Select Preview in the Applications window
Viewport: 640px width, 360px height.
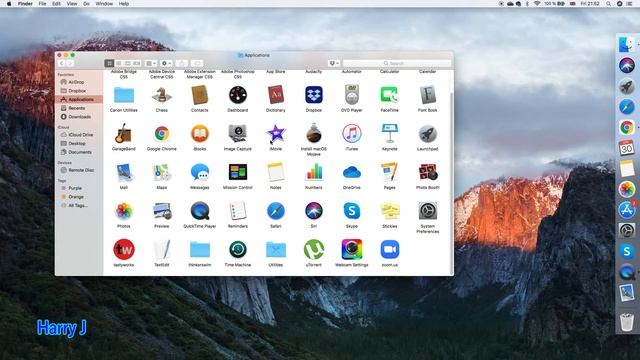coord(162,211)
